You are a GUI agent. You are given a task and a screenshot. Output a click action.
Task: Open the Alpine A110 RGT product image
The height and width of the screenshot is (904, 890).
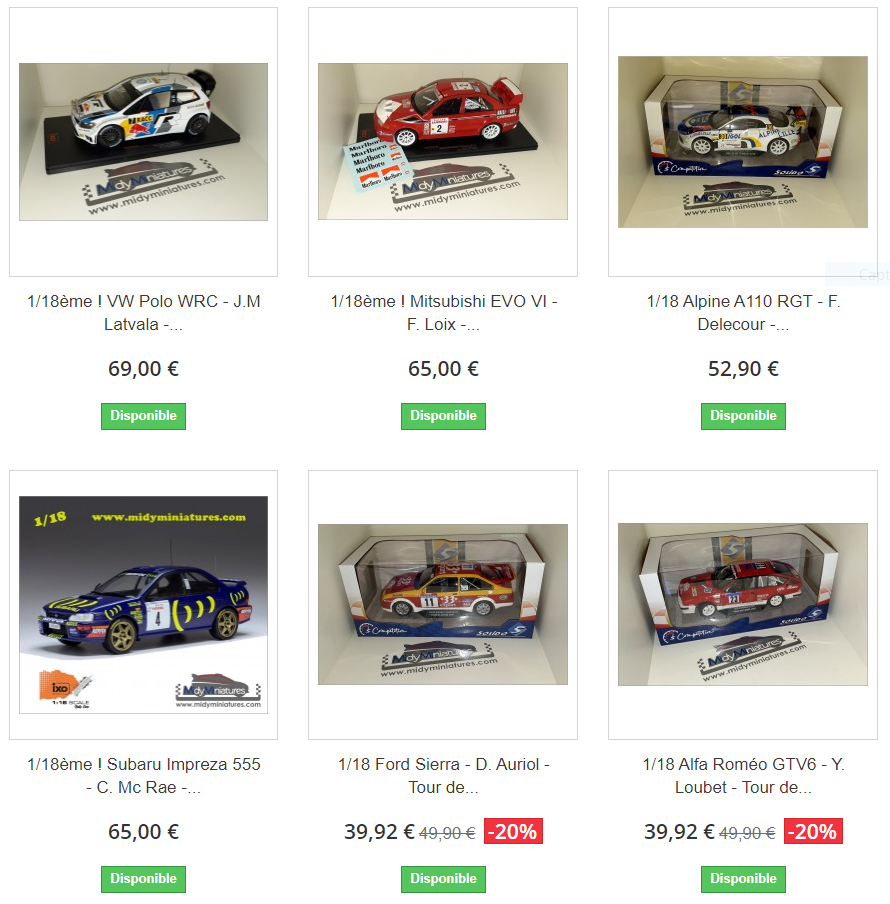click(x=742, y=142)
